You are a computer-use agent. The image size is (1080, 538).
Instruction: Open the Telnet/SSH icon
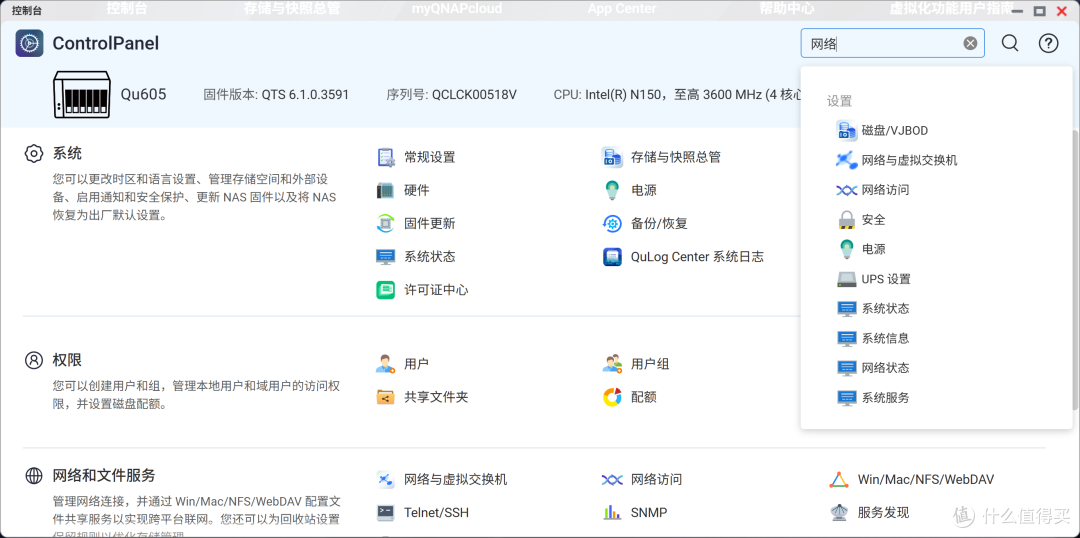click(386, 513)
